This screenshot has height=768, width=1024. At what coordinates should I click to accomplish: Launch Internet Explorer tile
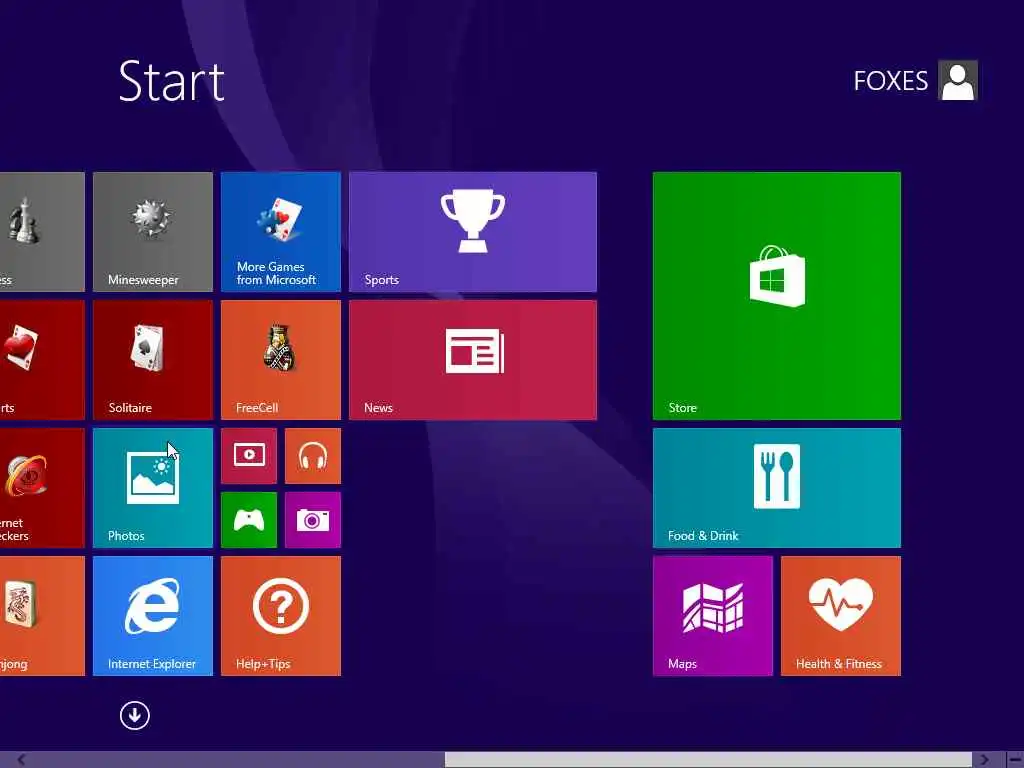[153, 616]
